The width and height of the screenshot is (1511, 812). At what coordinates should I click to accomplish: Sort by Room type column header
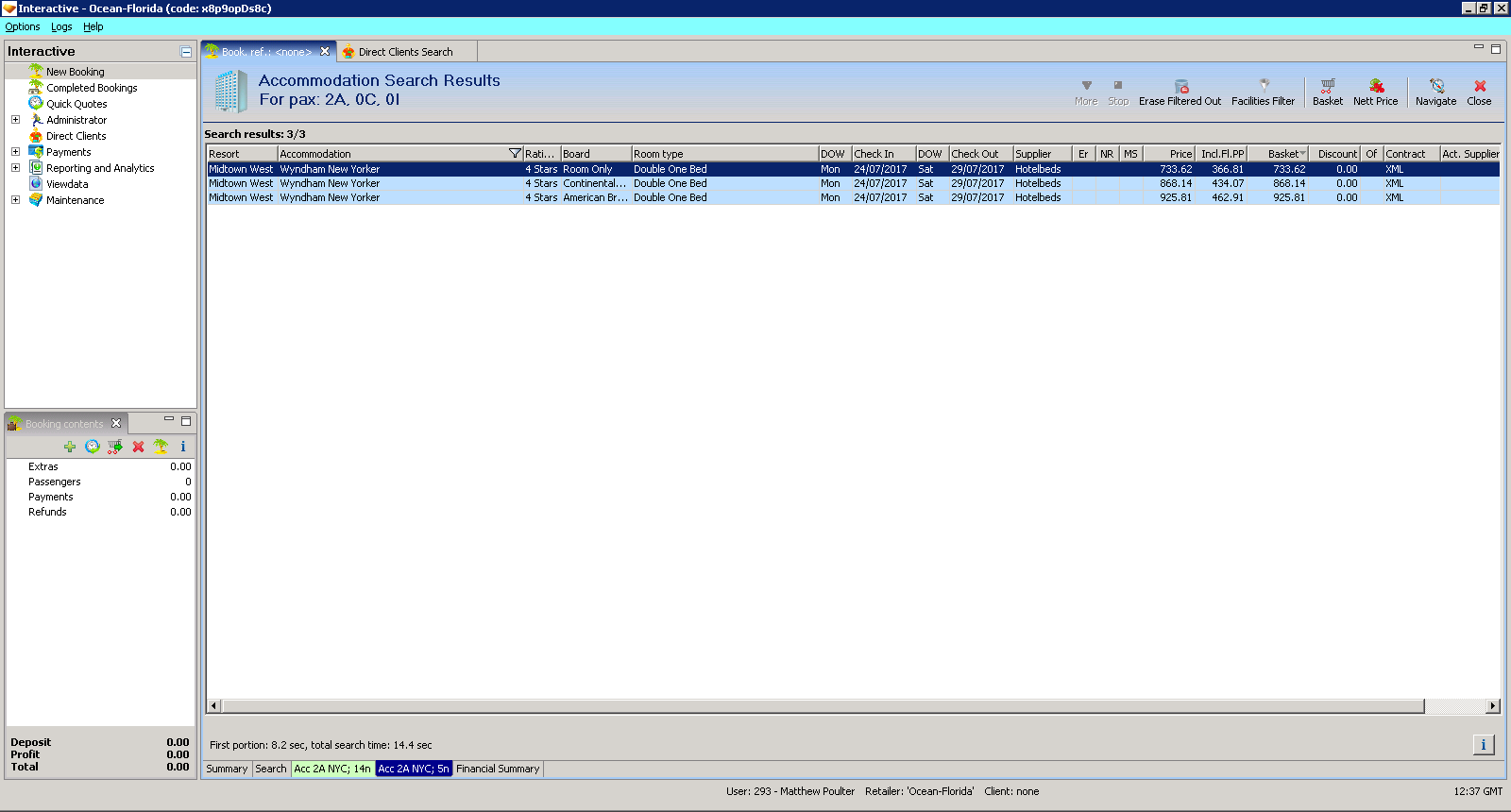[724, 154]
